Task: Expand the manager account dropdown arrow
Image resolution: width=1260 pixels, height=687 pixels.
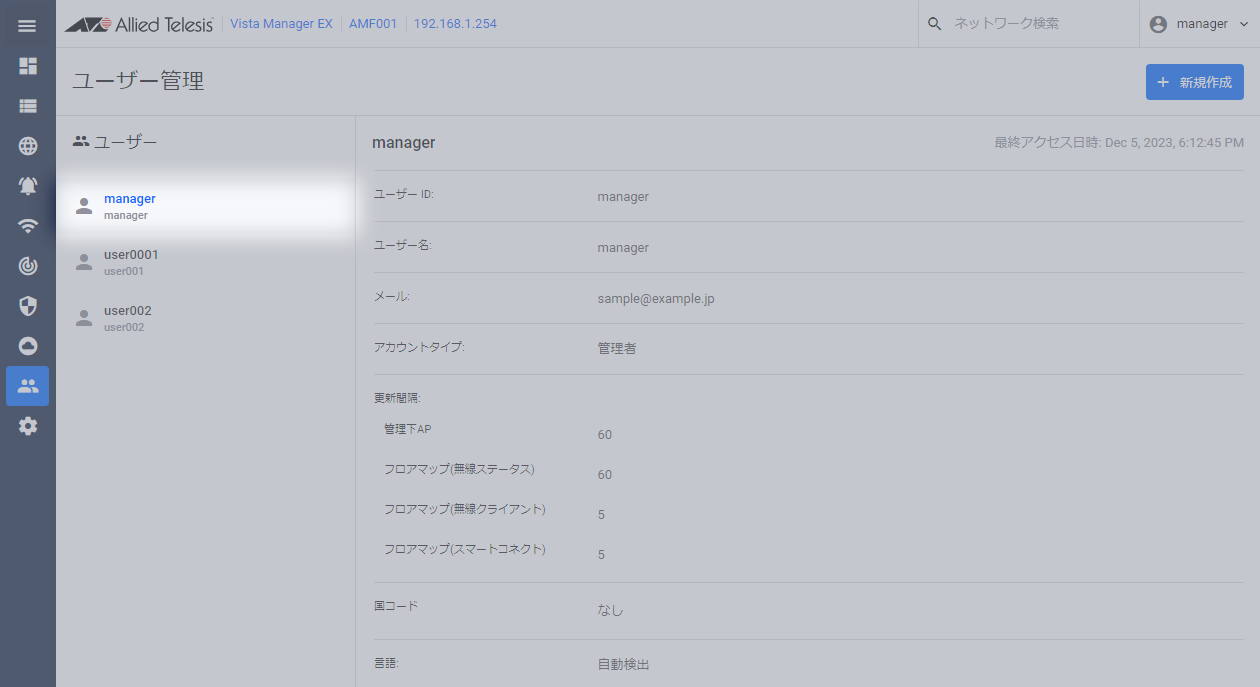Action: (x=1243, y=24)
